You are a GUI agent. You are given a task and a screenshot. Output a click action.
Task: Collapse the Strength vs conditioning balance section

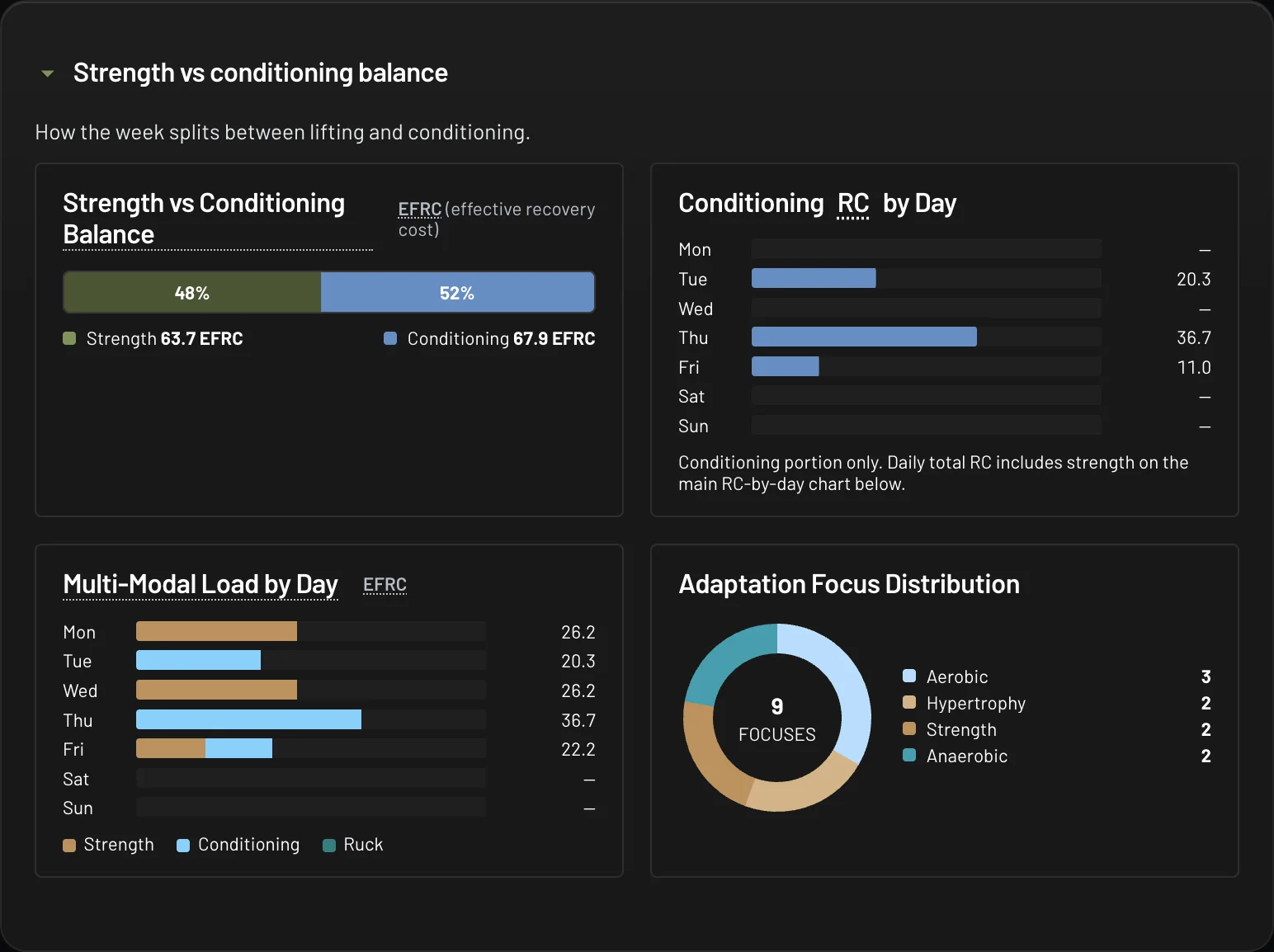tap(48, 73)
